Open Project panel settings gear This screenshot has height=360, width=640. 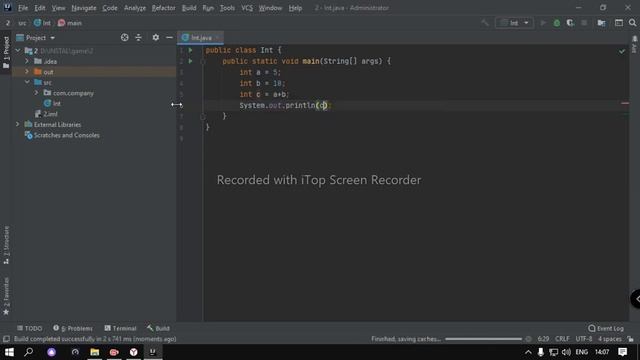[x=156, y=38]
